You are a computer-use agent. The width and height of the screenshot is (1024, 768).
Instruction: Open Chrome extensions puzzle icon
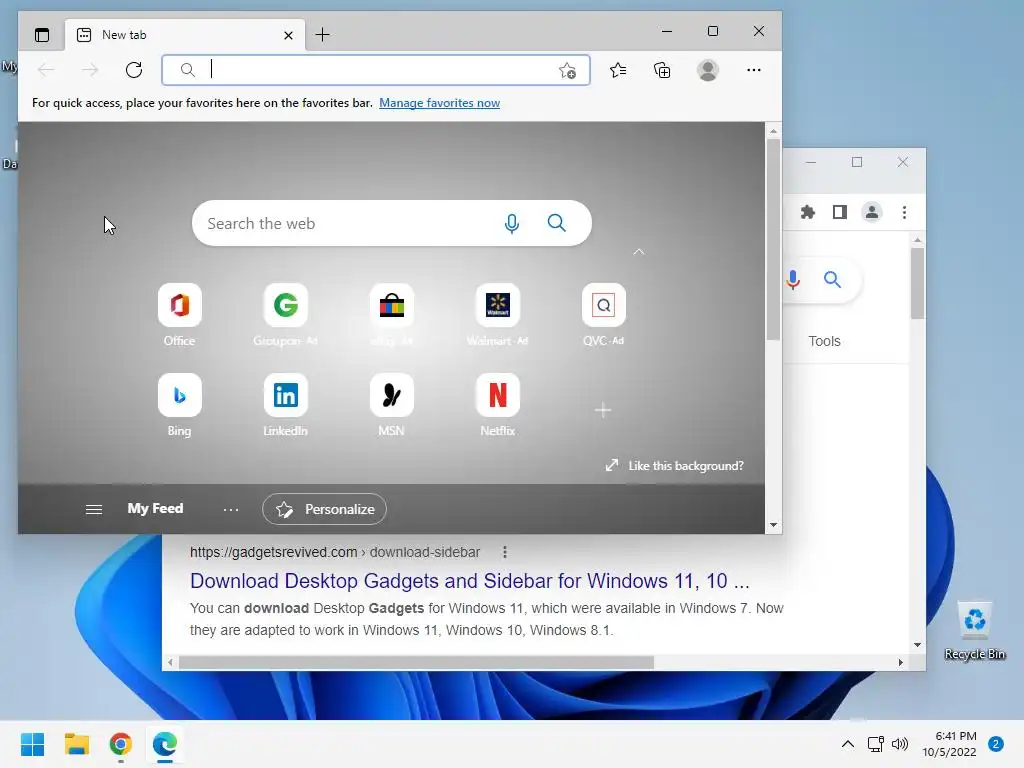[808, 212]
